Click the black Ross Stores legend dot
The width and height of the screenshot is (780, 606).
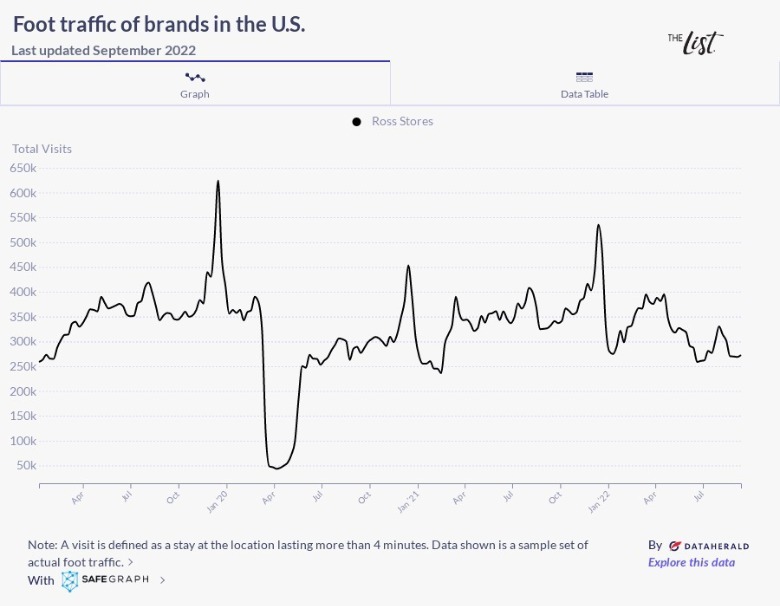point(356,122)
